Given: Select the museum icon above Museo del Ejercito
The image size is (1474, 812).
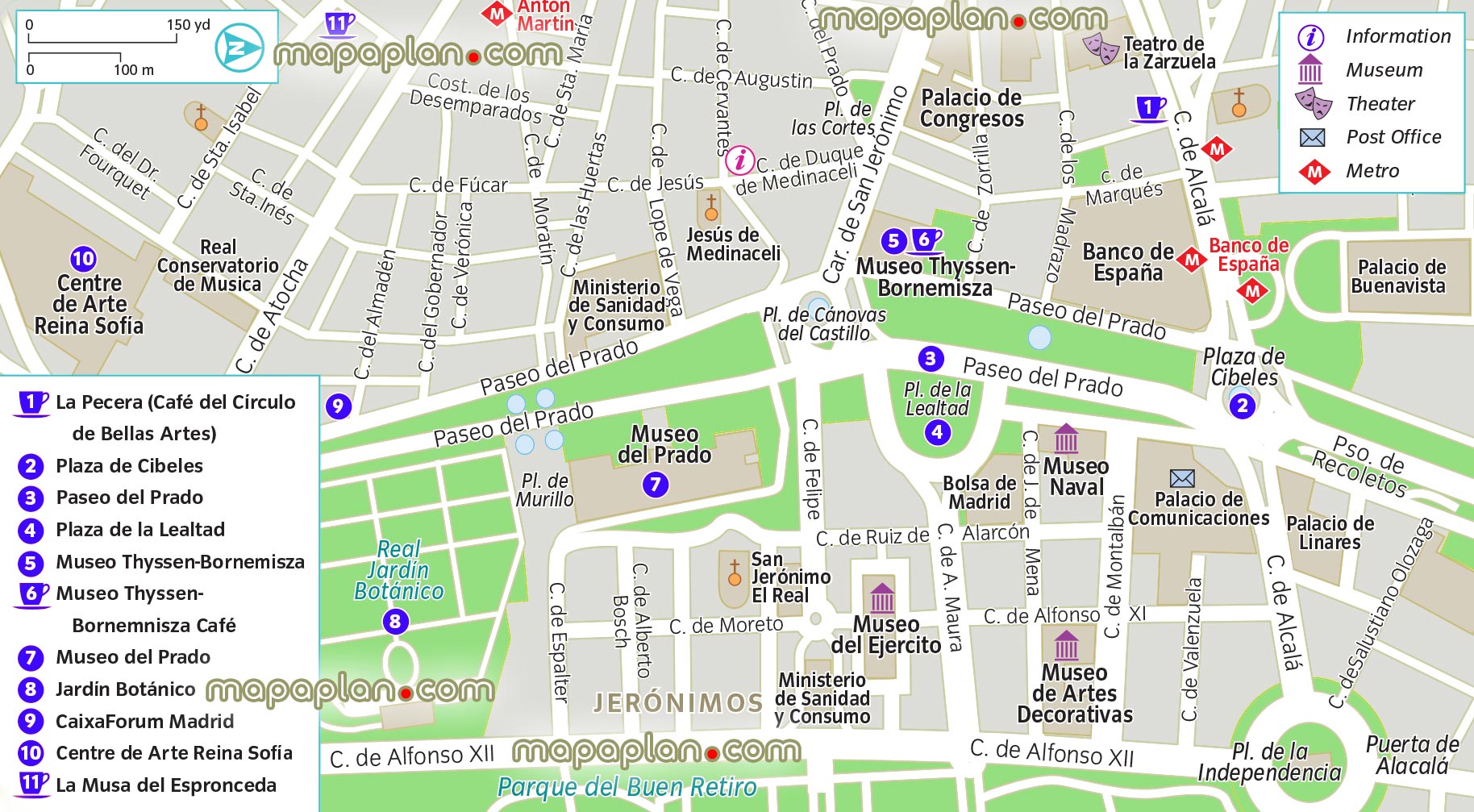Looking at the screenshot, I should point(882,598).
